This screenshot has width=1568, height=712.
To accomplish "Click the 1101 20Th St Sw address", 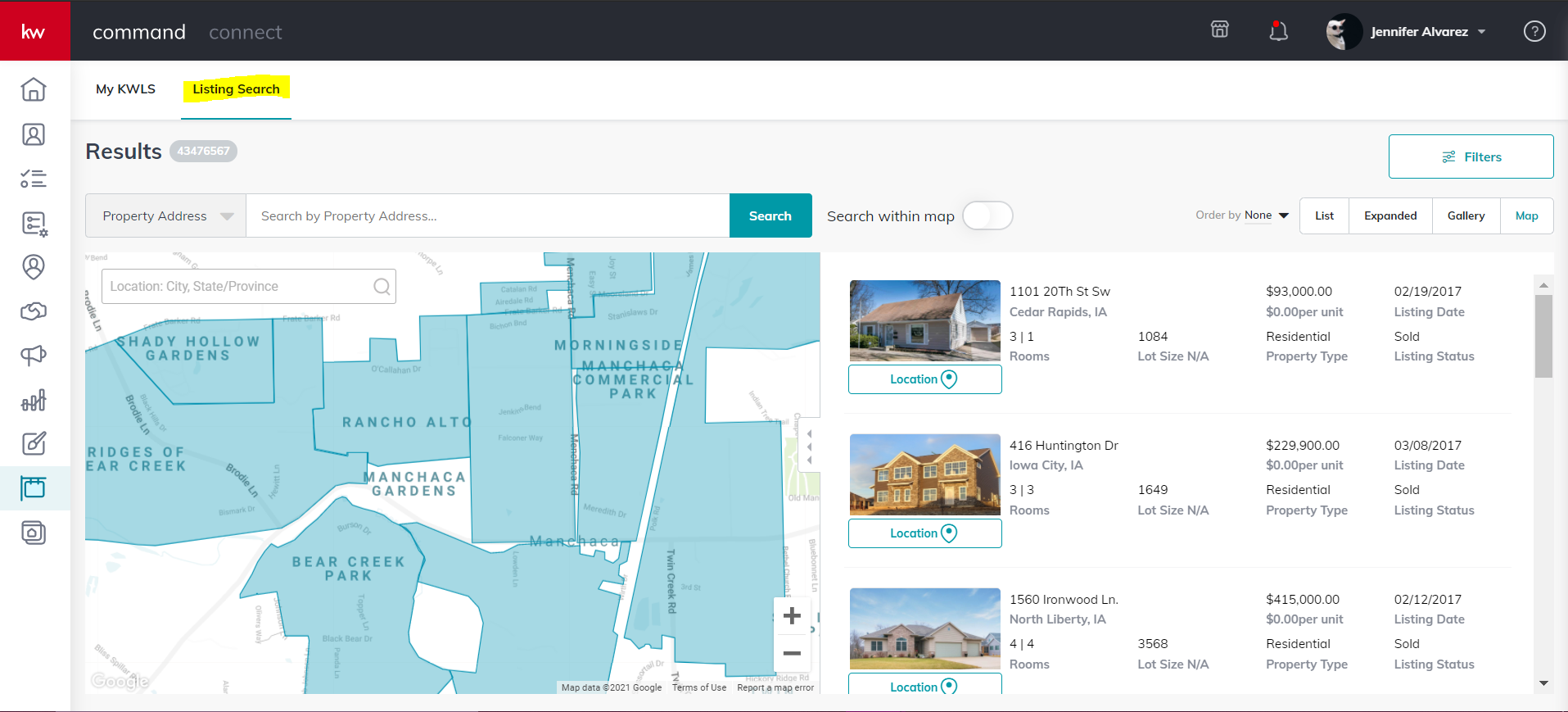I will coord(1060,292).
